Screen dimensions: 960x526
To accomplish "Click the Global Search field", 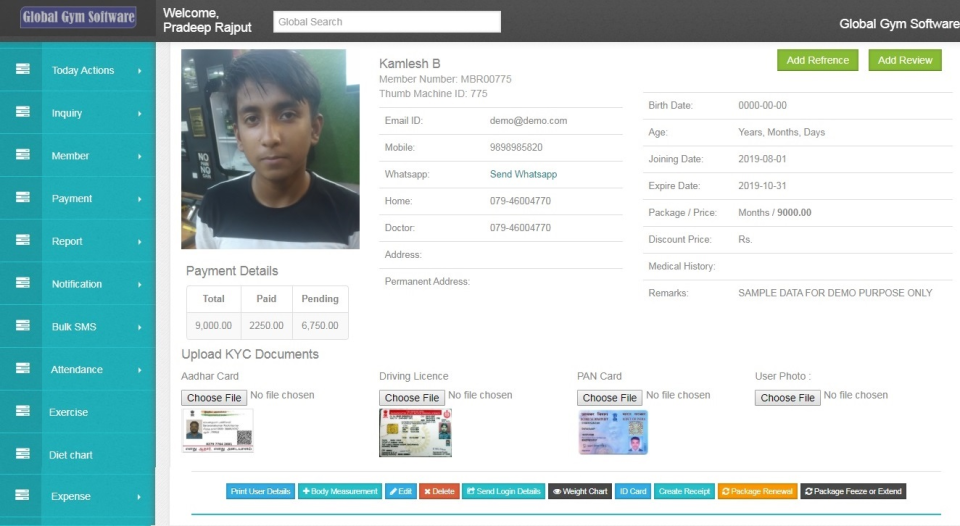I will pyautogui.click(x=387, y=21).
